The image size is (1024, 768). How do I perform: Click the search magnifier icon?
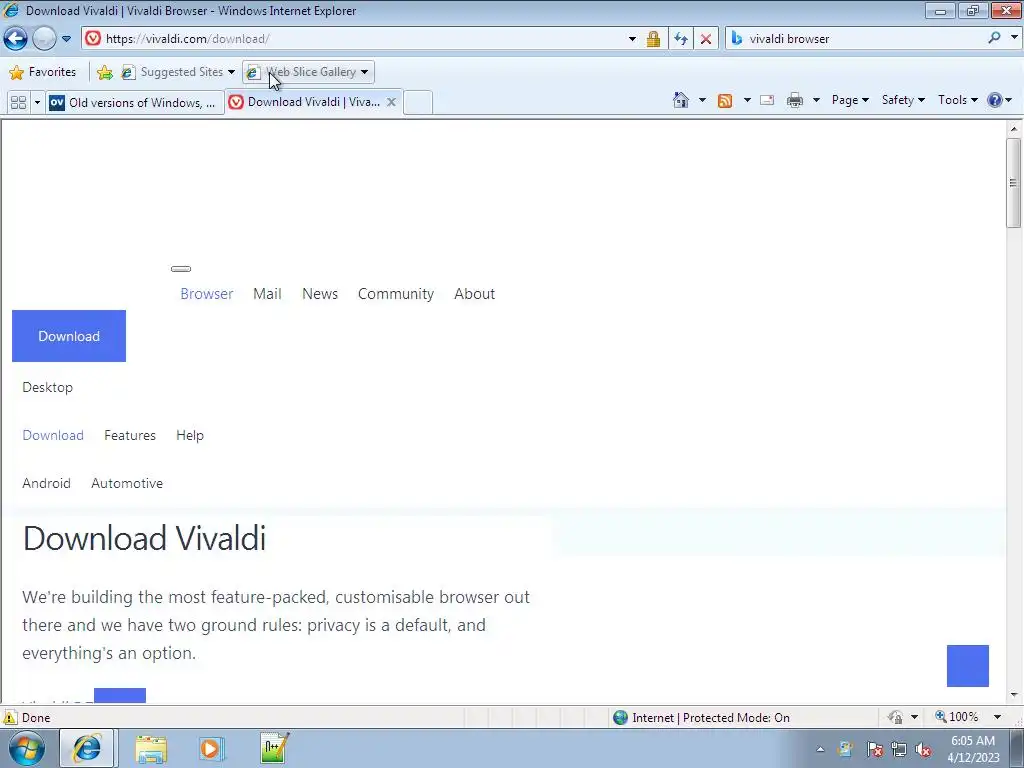tap(994, 38)
